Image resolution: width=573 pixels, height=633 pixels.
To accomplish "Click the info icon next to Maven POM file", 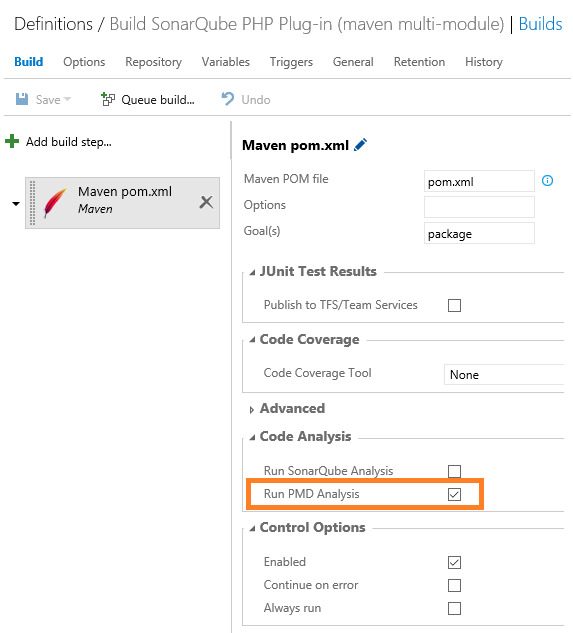I will 547,181.
